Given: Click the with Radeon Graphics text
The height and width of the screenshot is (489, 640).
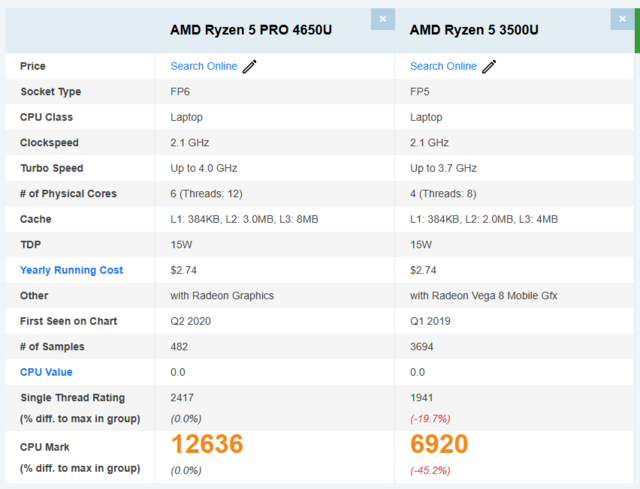Looking at the screenshot, I should click(x=222, y=296).
